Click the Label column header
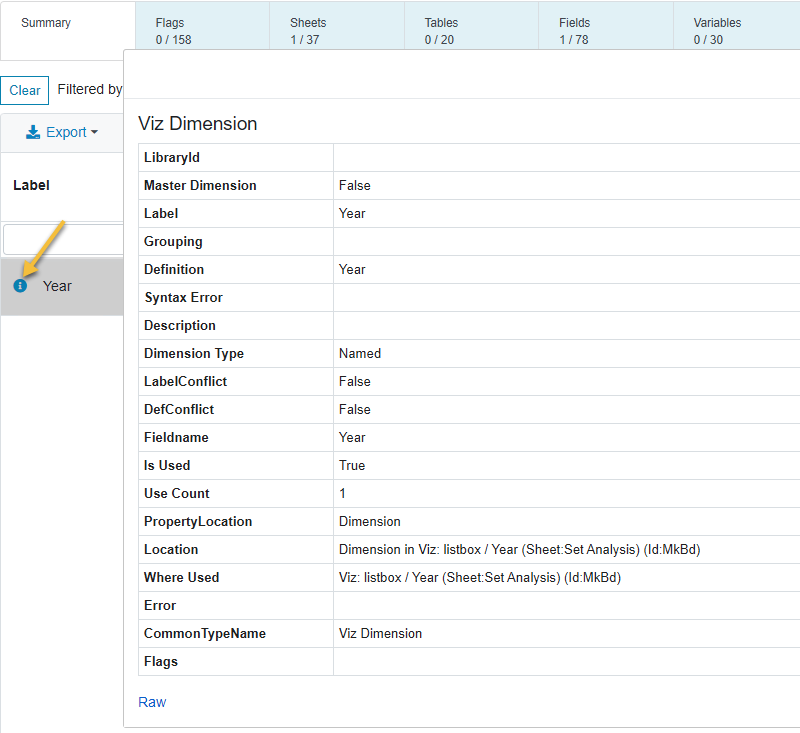Screen dimensions: 800x733 (31, 185)
